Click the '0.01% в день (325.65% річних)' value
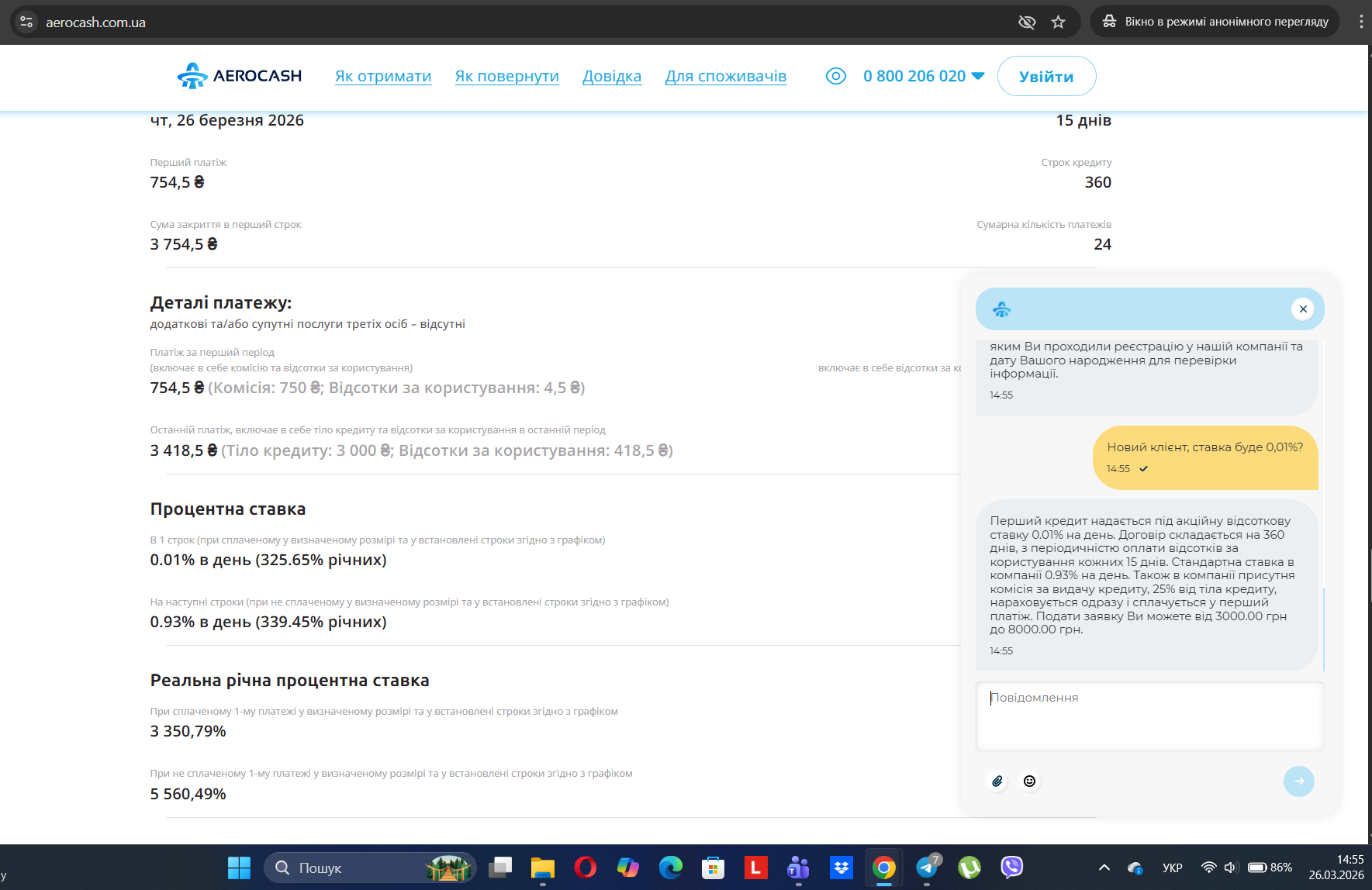 [x=268, y=560]
